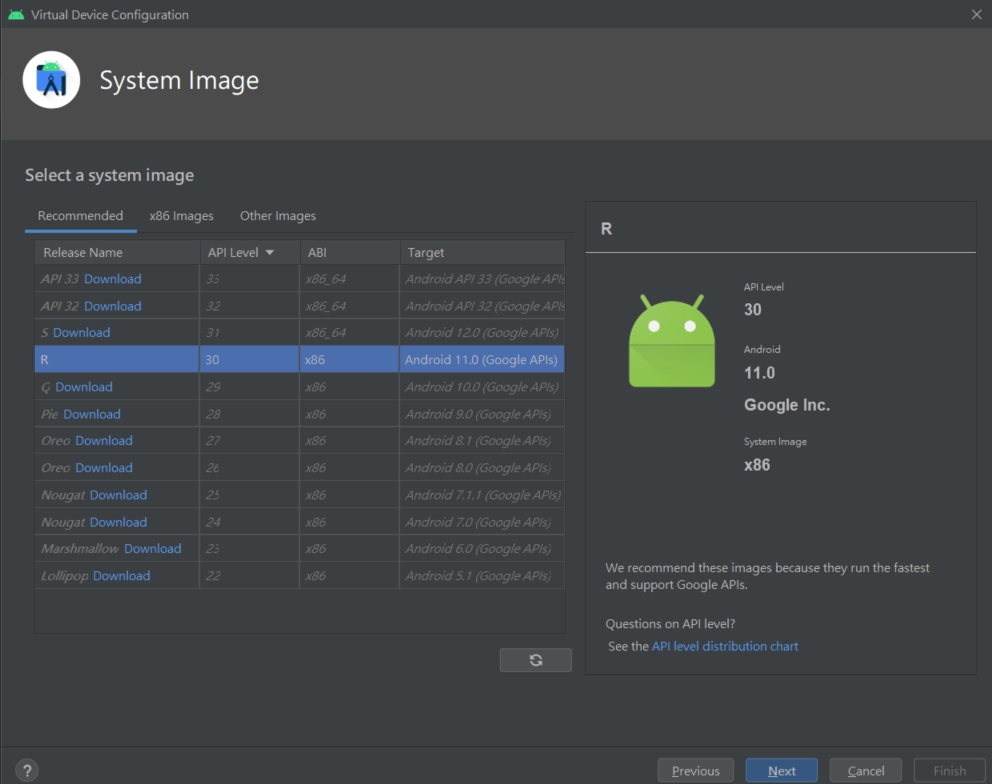The height and width of the screenshot is (784, 992).
Task: Go back with the Previous button
Action: click(695, 771)
